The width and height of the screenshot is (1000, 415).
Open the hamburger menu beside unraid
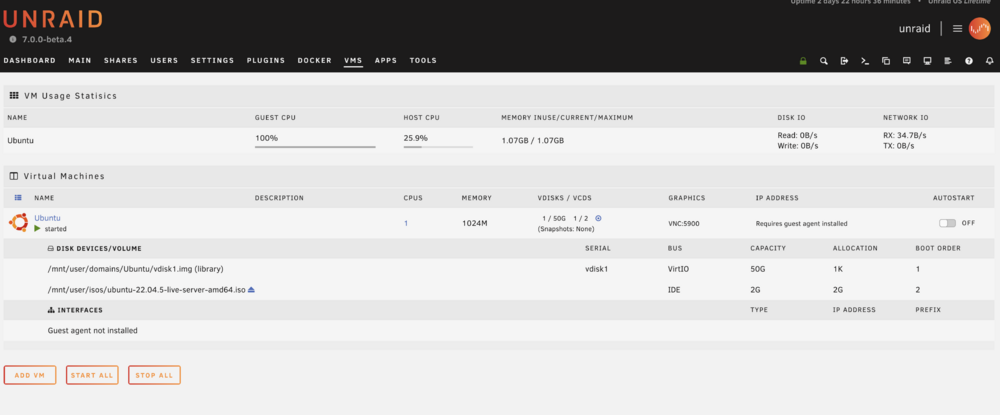(957, 29)
